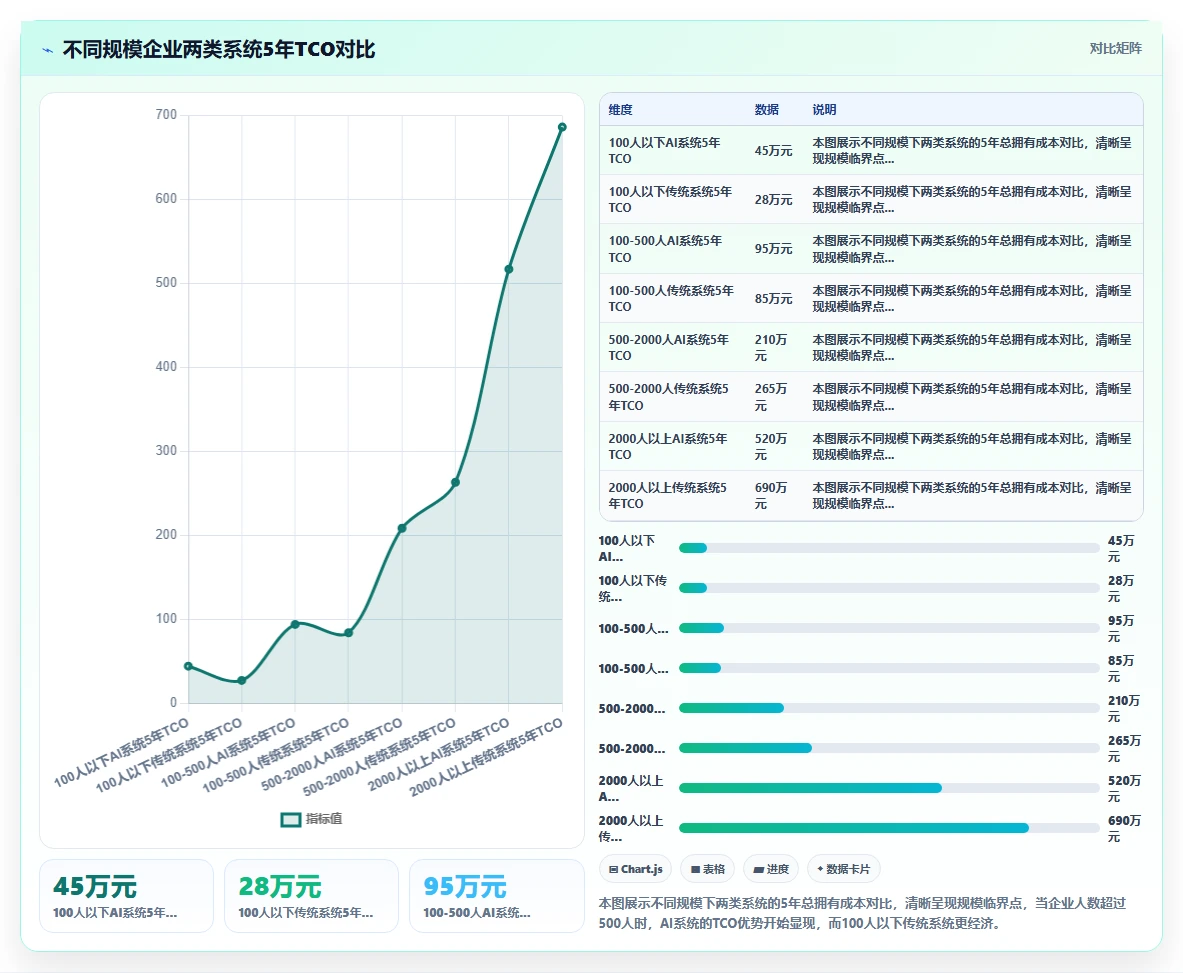Screen dimensions: 1183x973
Task: Click the 690万元 progress bar
Action: [x=889, y=828]
